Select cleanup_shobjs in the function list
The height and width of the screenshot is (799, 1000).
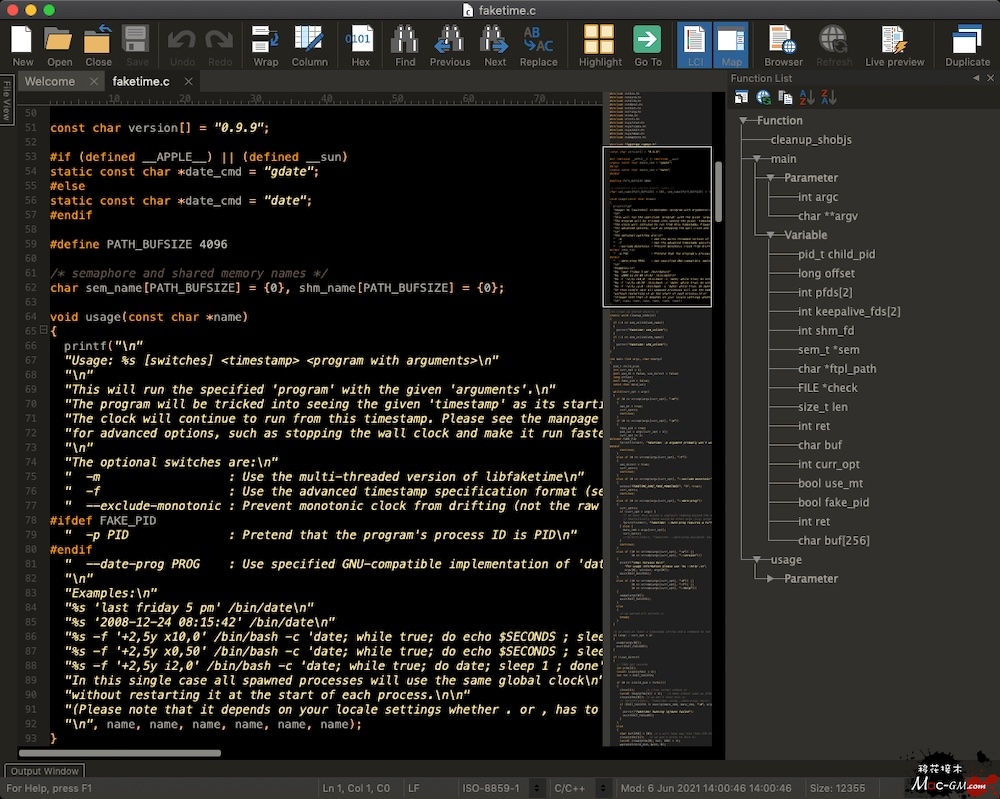811,140
